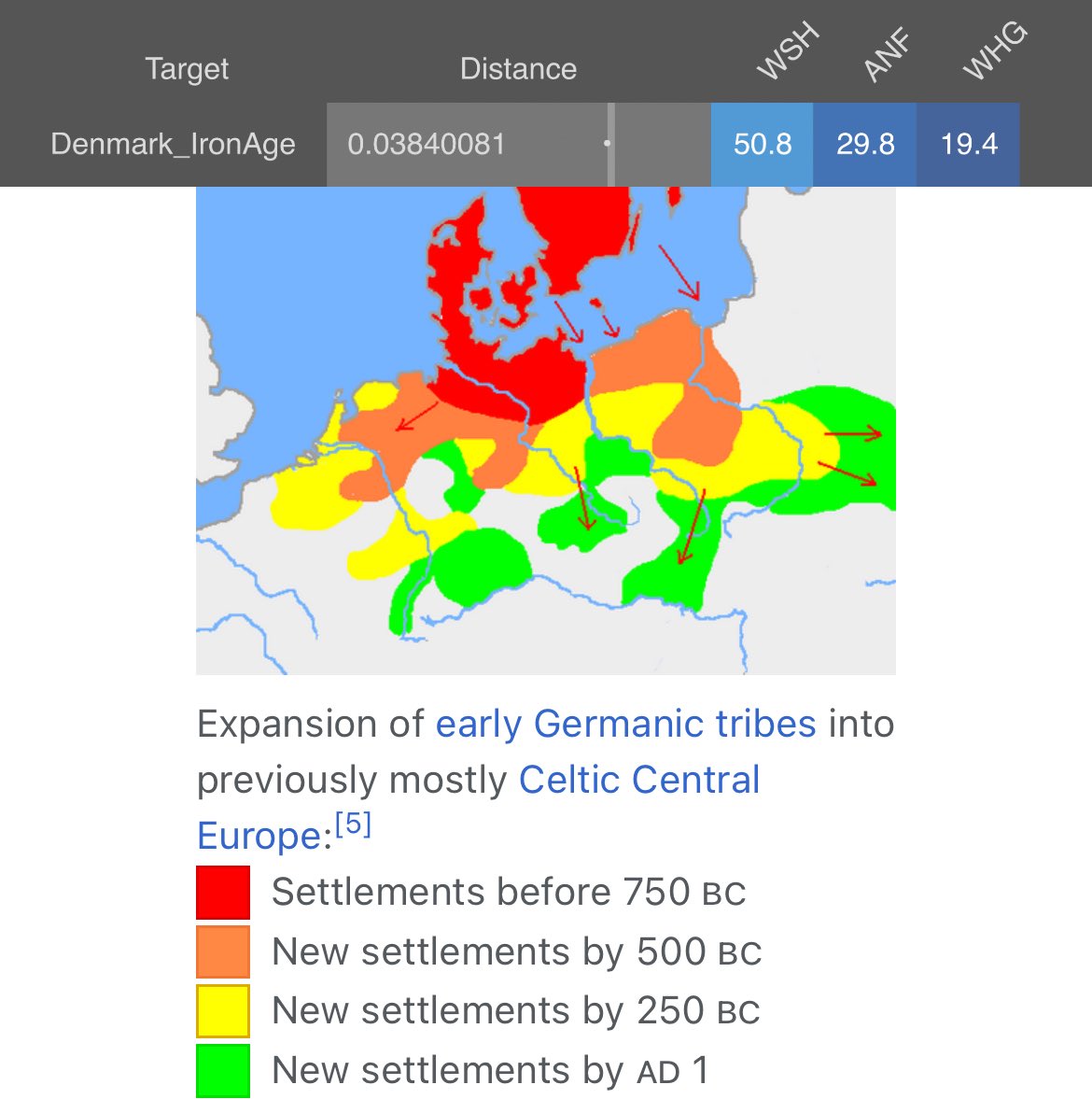The height and width of the screenshot is (1099, 1092).
Task: Click the Denmark_IronAge target row label
Action: click(173, 144)
